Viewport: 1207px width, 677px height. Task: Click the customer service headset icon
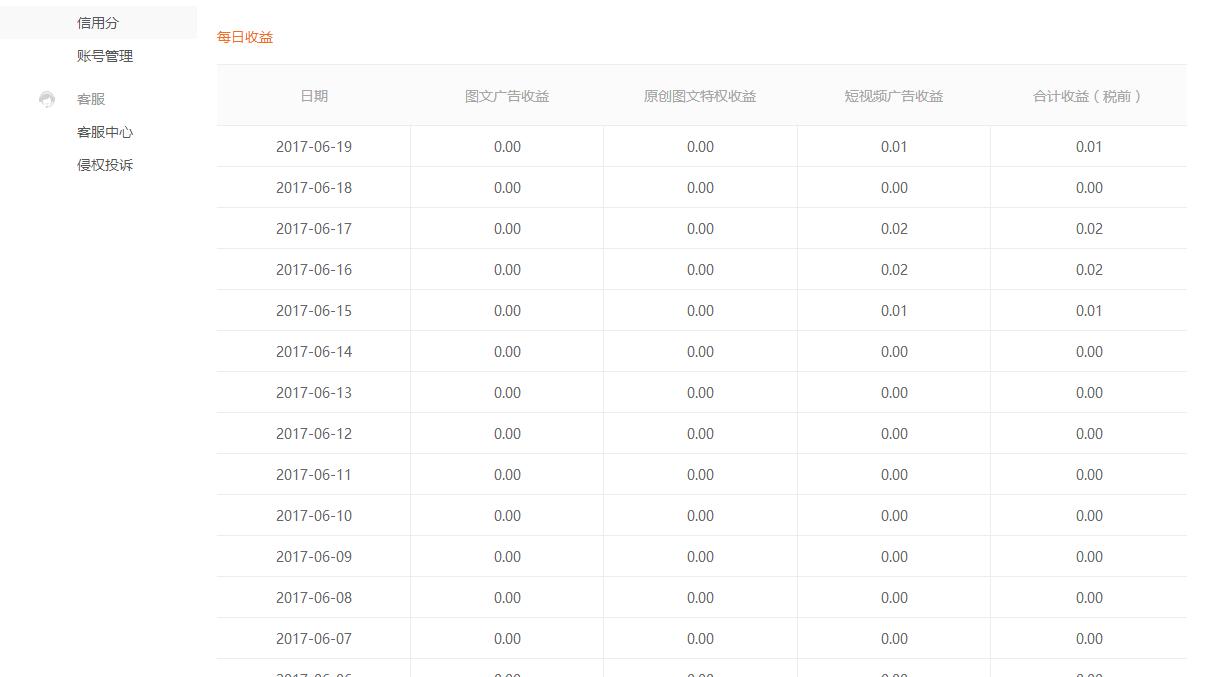[47, 99]
